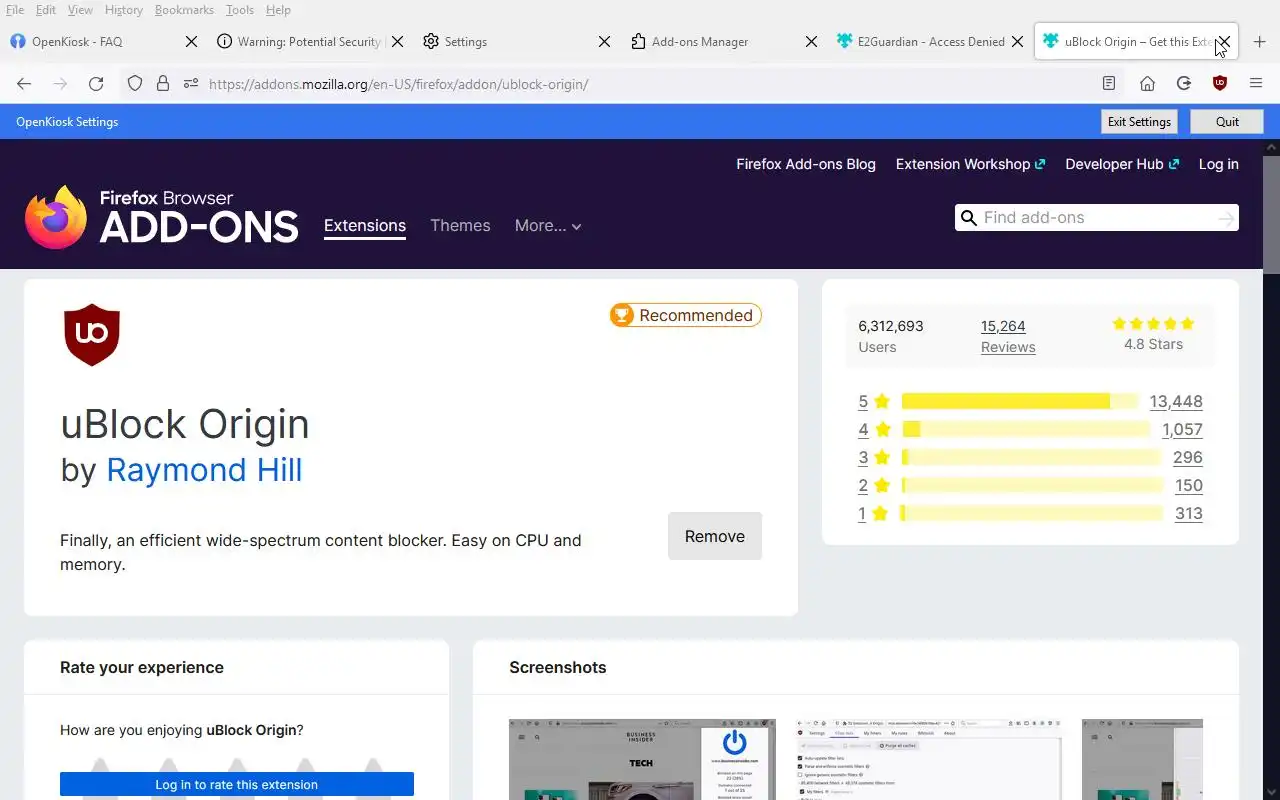Open the 296 three-star reviews count
The height and width of the screenshot is (800, 1280).
(x=1188, y=457)
